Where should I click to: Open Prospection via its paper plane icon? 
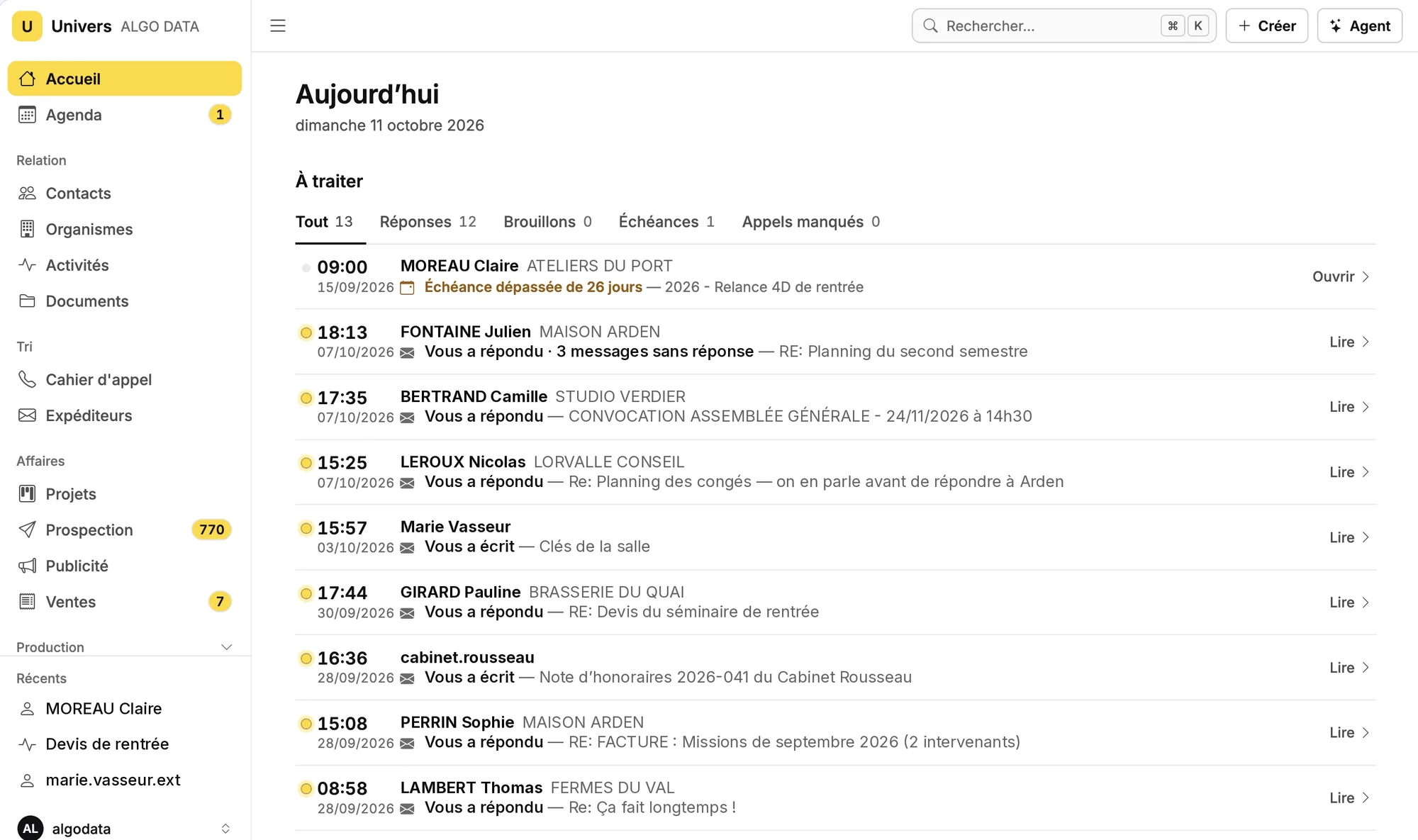pos(28,530)
